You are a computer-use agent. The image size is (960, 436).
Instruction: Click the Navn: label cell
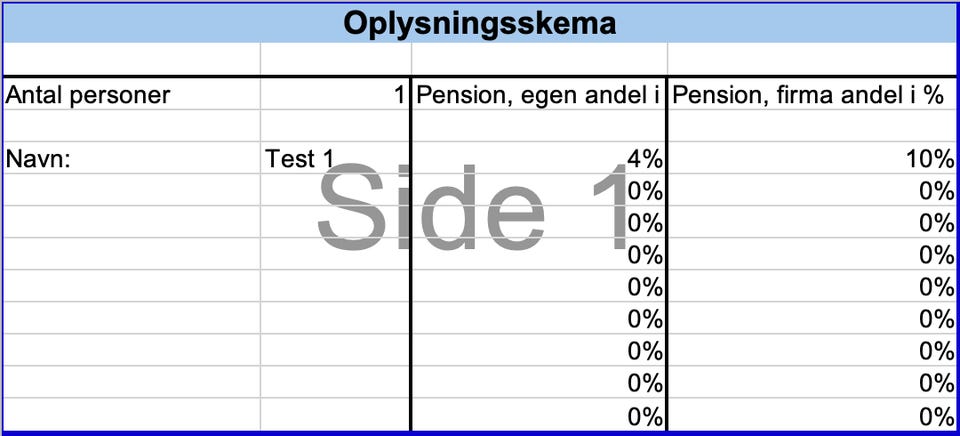click(130, 158)
